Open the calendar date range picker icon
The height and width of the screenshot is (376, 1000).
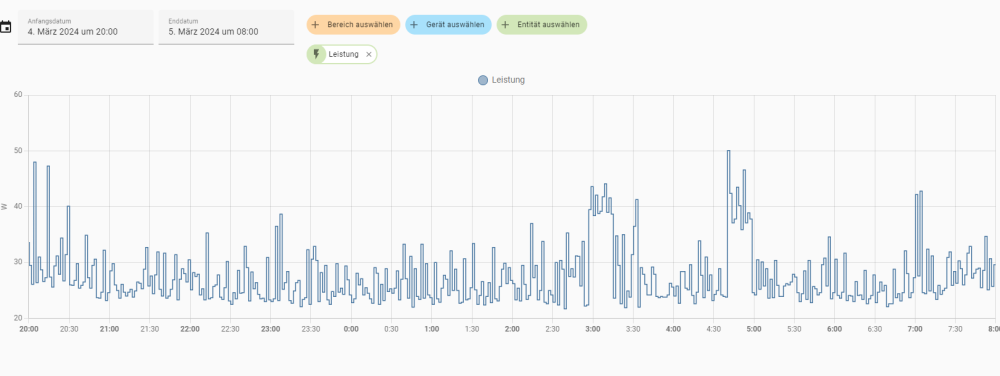tap(5, 27)
